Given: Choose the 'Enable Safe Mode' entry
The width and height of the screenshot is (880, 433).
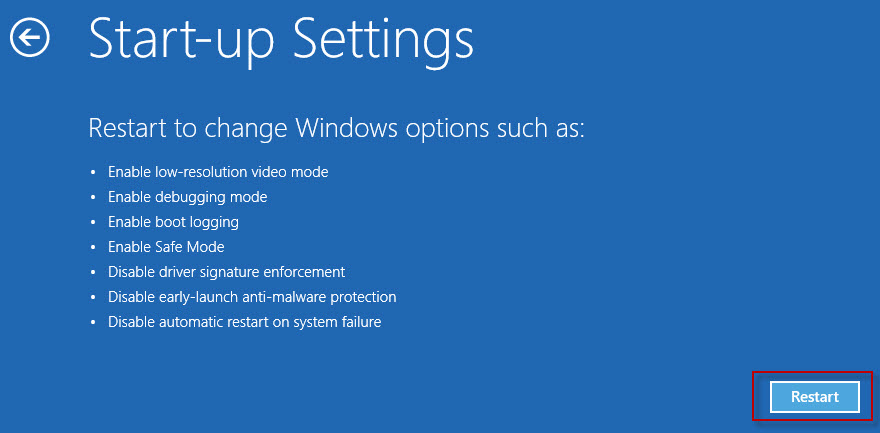Looking at the screenshot, I should (x=166, y=247).
